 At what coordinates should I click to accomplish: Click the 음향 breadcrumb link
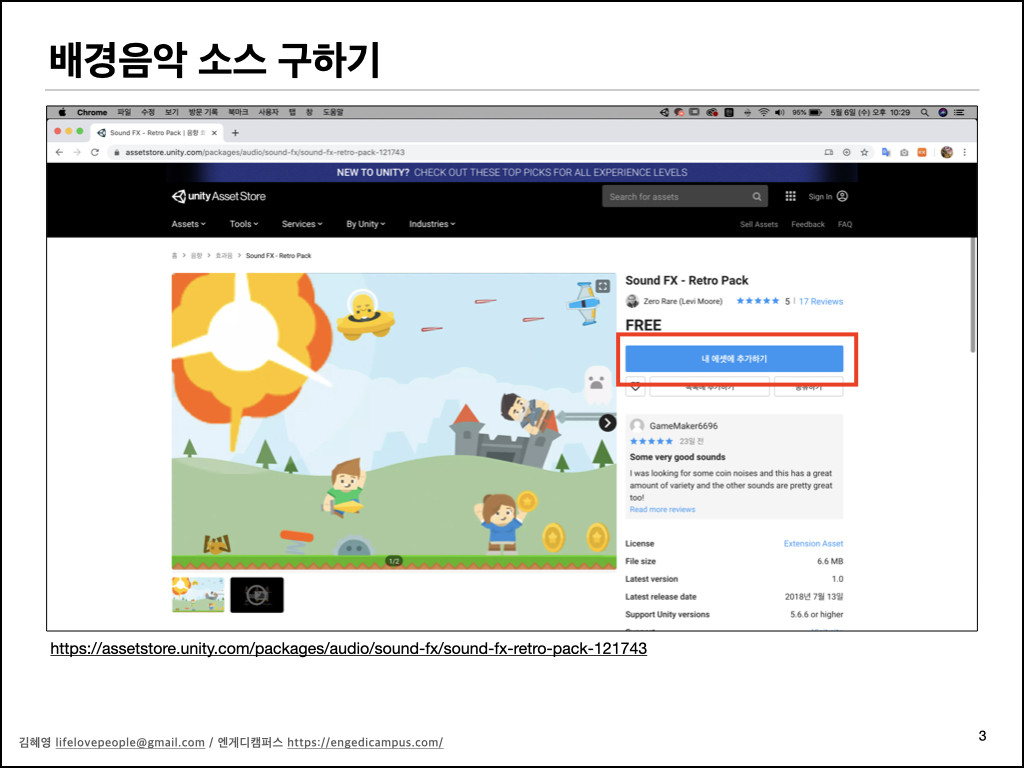point(197,256)
